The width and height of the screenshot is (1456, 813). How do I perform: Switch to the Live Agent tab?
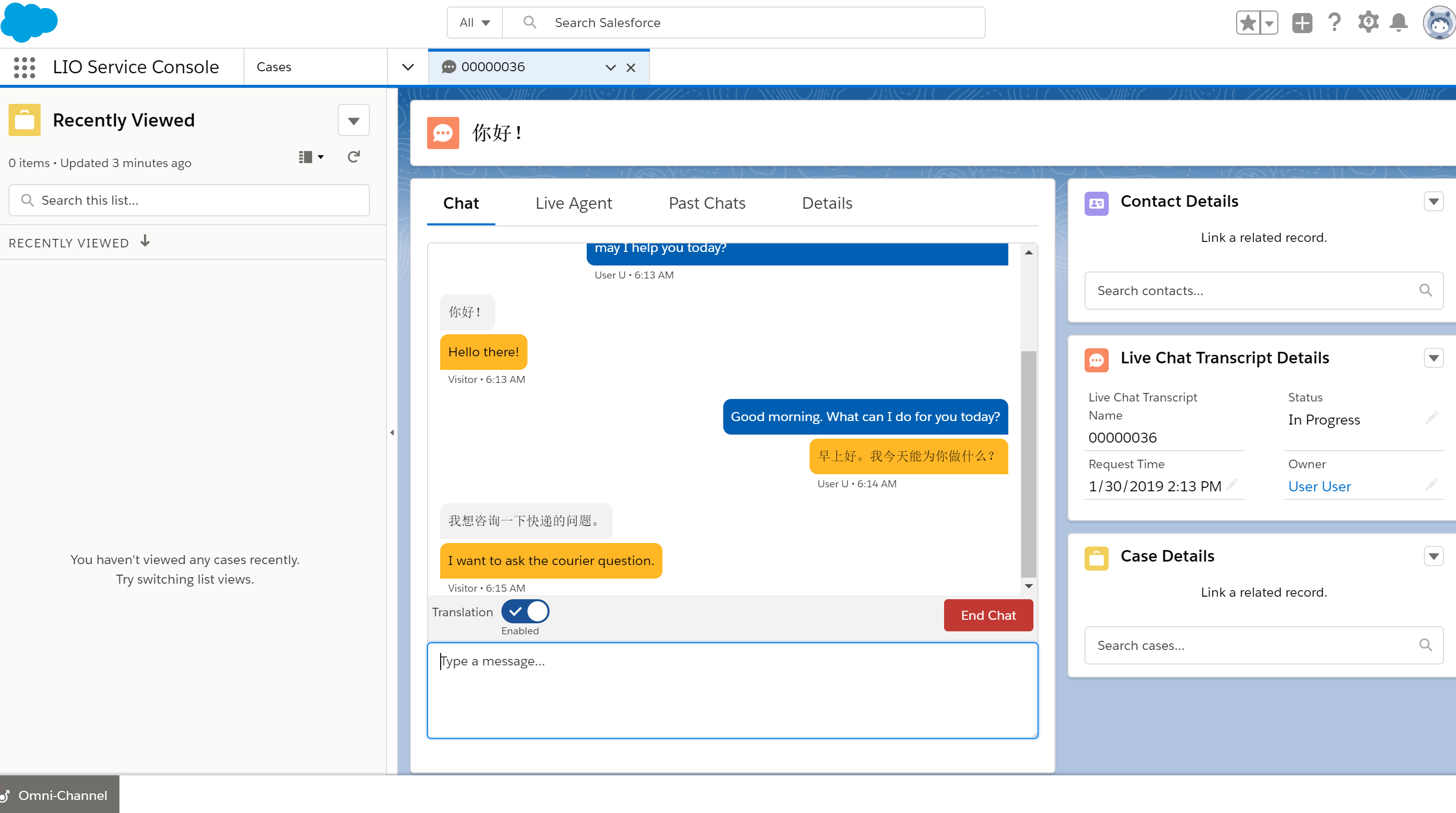(573, 203)
